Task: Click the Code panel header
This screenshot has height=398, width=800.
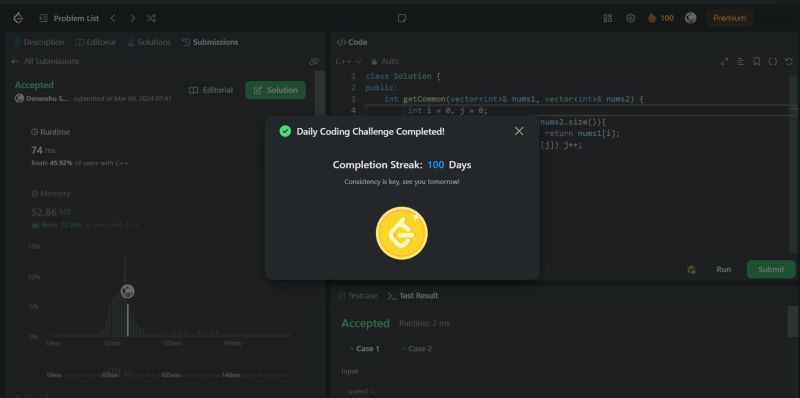Action: [352, 42]
